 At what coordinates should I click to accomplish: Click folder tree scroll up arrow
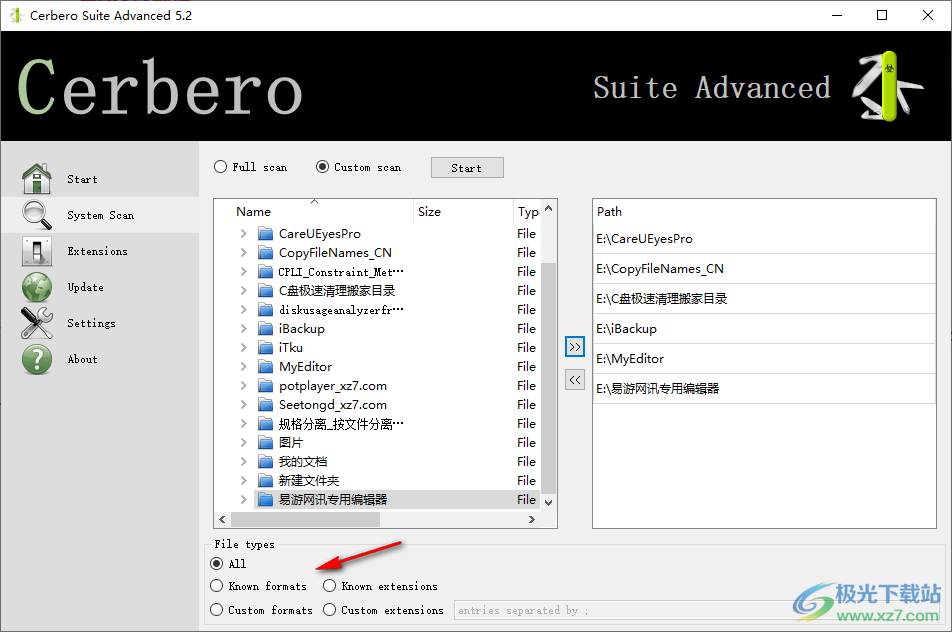[x=548, y=208]
